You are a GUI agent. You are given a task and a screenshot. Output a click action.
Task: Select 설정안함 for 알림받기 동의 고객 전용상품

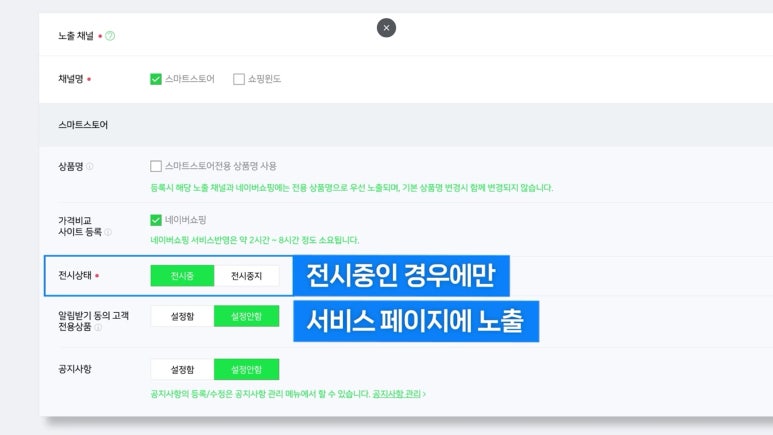tap(246, 316)
